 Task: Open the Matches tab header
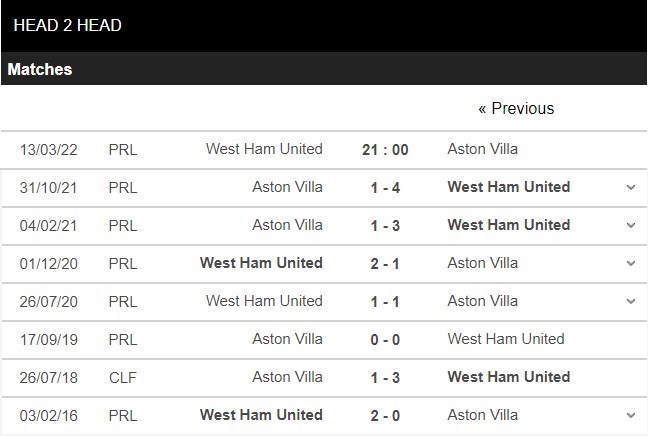coord(40,69)
